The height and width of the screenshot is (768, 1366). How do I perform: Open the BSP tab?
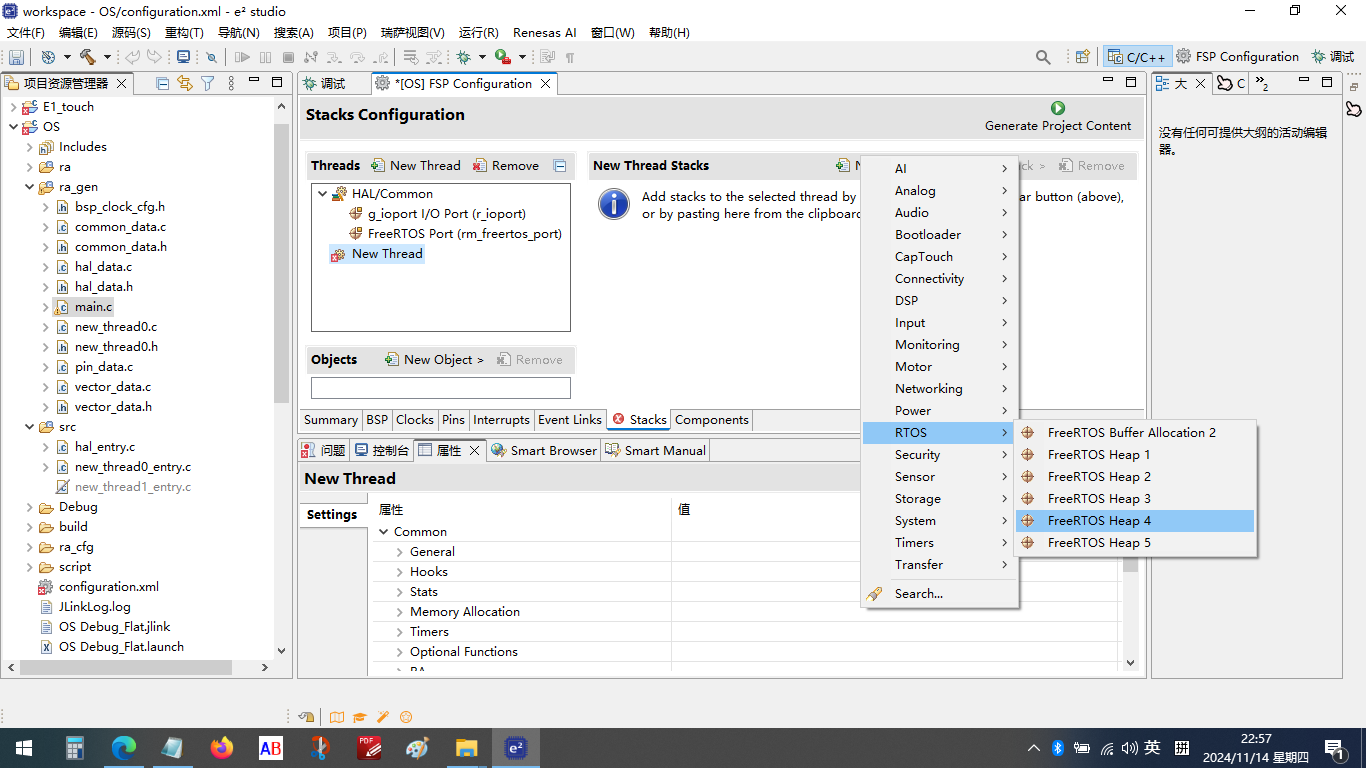[377, 420]
